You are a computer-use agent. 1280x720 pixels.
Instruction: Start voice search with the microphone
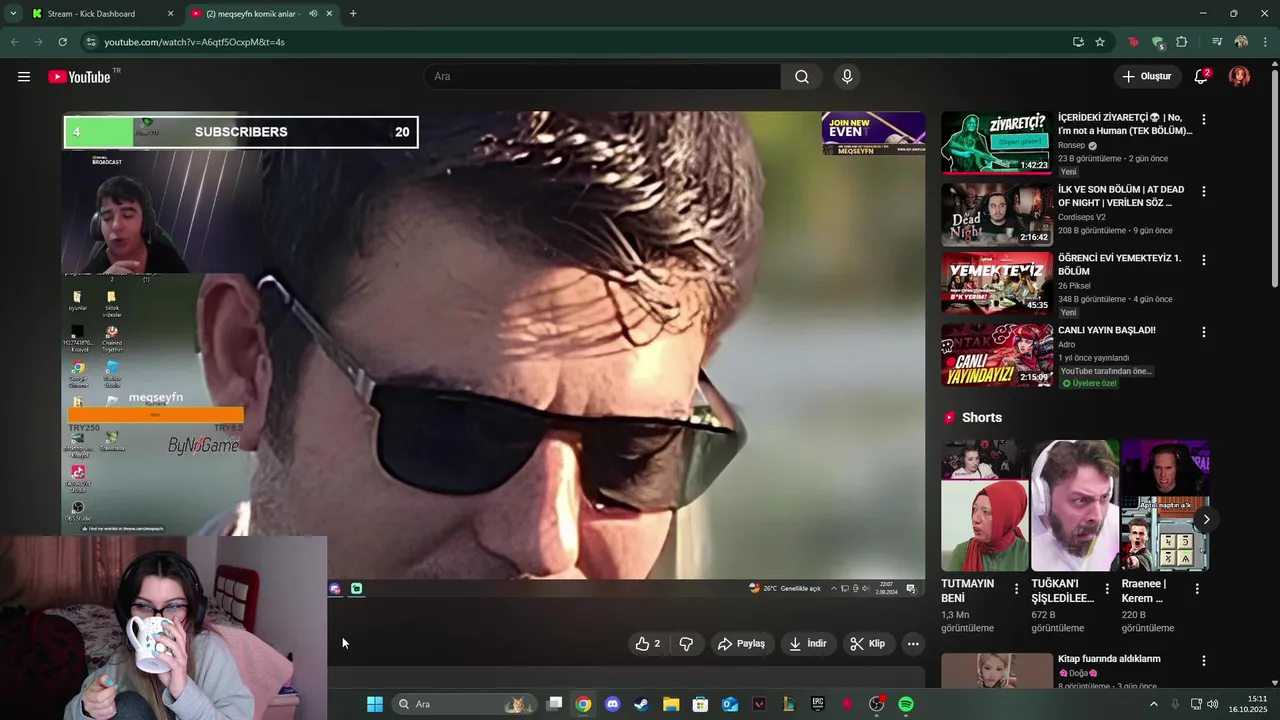(x=847, y=77)
